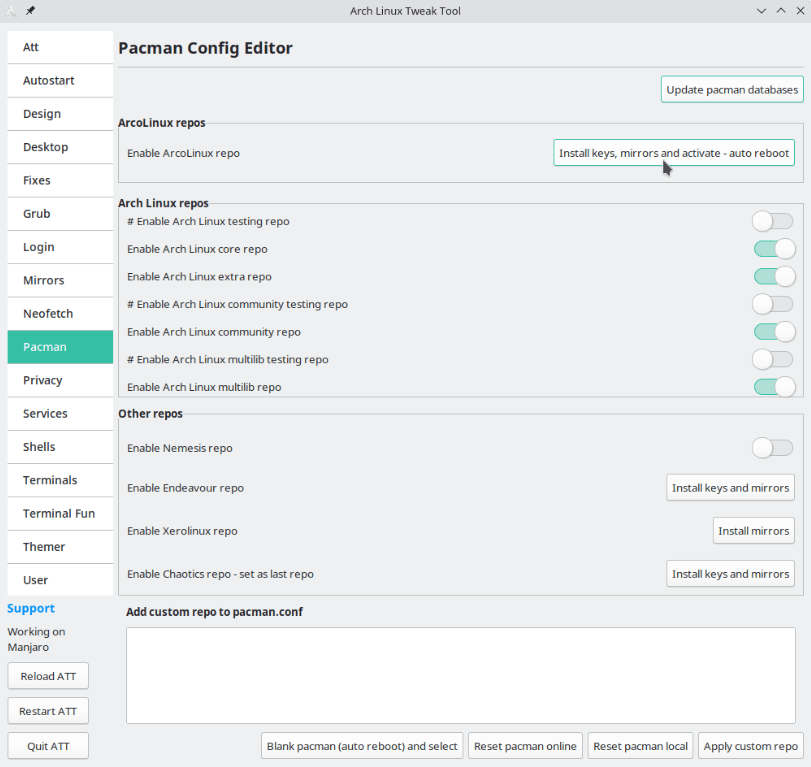Install keys and mirrors for Endeavour repo

click(730, 488)
